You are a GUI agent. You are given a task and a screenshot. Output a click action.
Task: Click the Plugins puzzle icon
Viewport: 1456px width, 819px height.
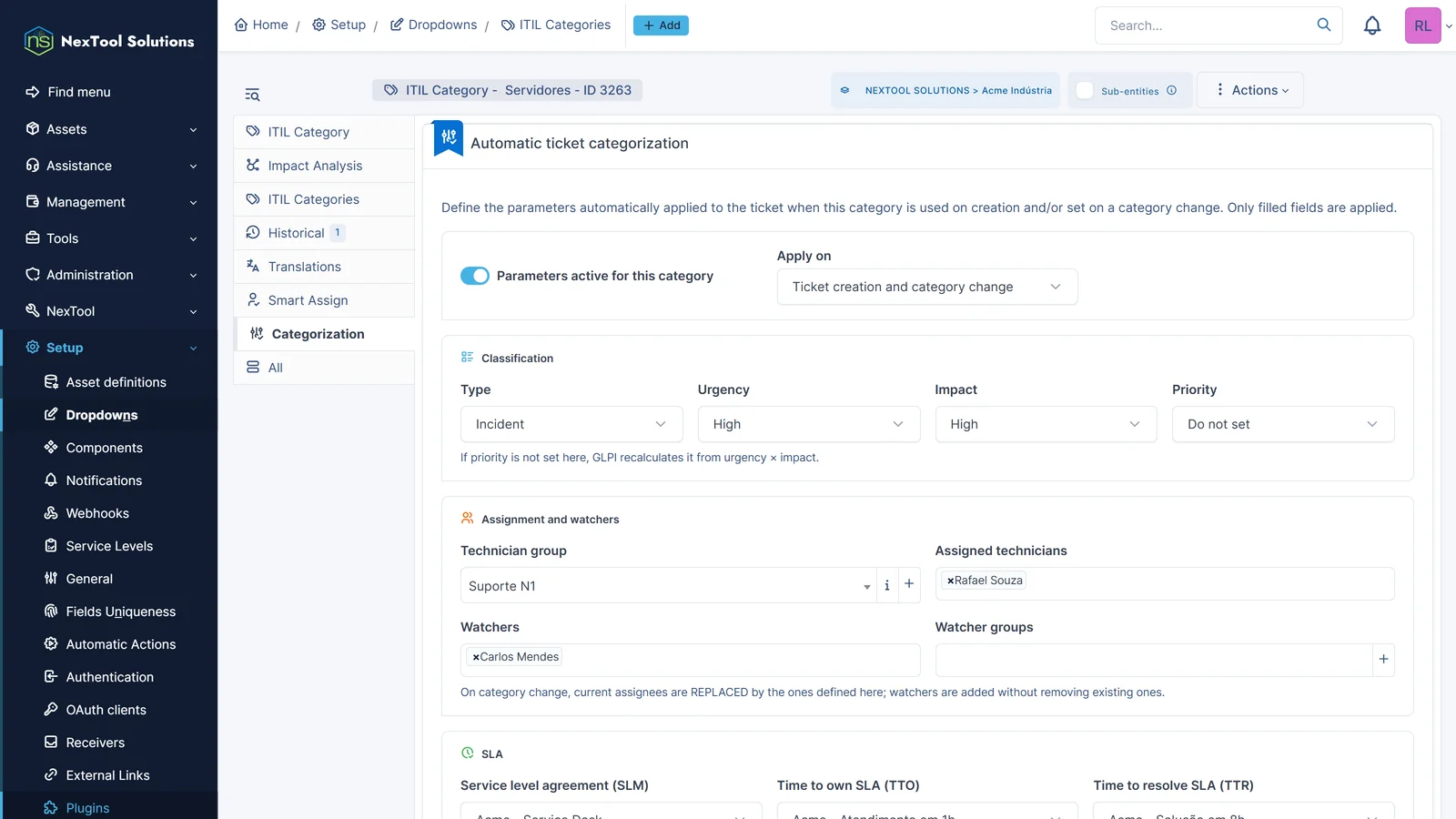pyautogui.click(x=51, y=807)
